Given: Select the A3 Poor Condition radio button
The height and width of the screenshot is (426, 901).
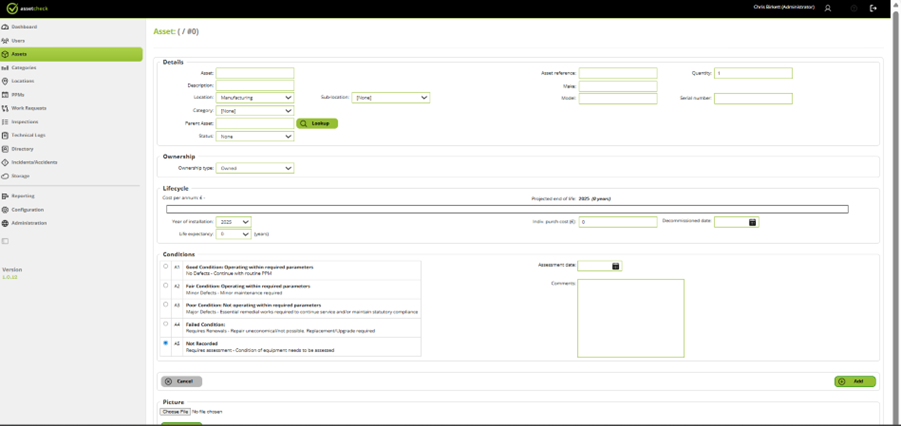Looking at the screenshot, I should [x=166, y=305].
